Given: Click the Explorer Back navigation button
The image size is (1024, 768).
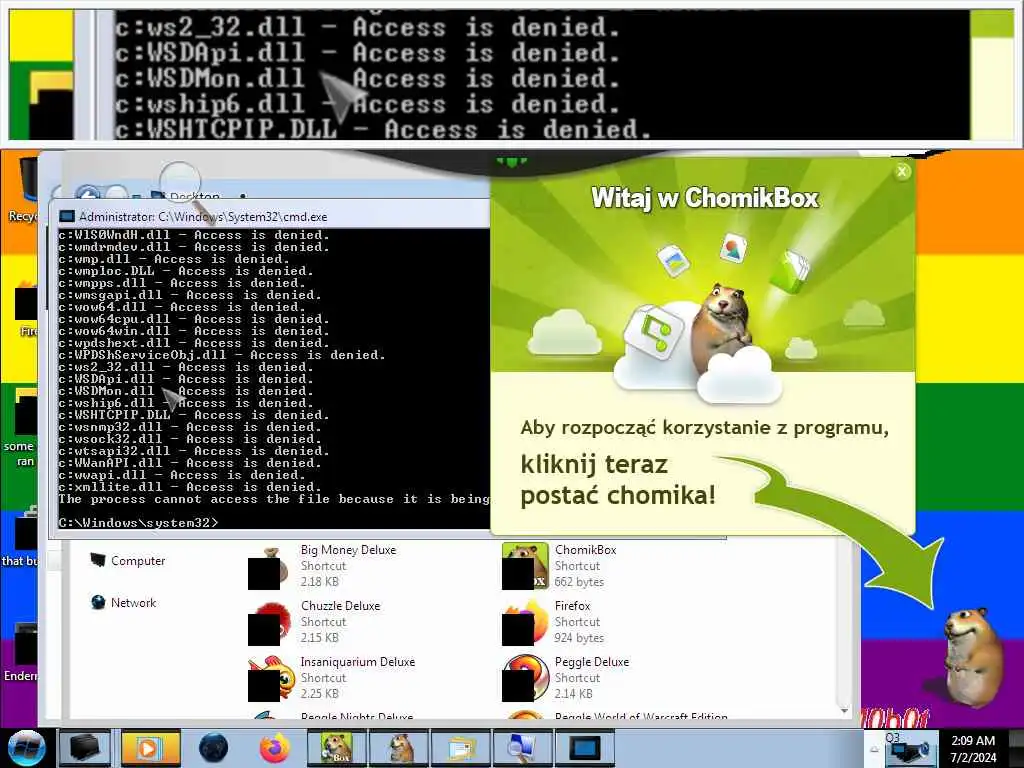Looking at the screenshot, I should pos(88,193).
